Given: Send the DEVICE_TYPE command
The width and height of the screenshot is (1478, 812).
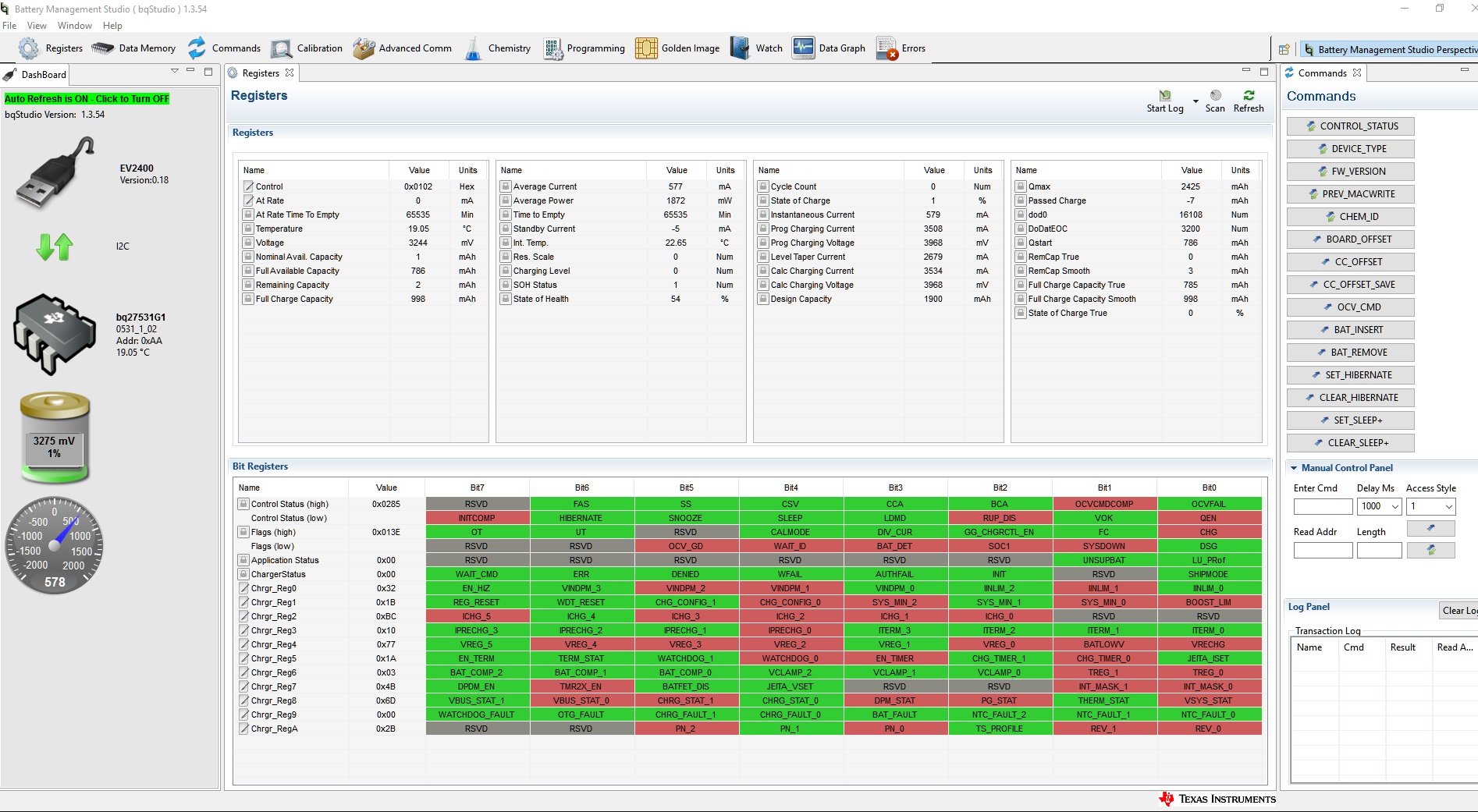Looking at the screenshot, I should pos(1350,149).
